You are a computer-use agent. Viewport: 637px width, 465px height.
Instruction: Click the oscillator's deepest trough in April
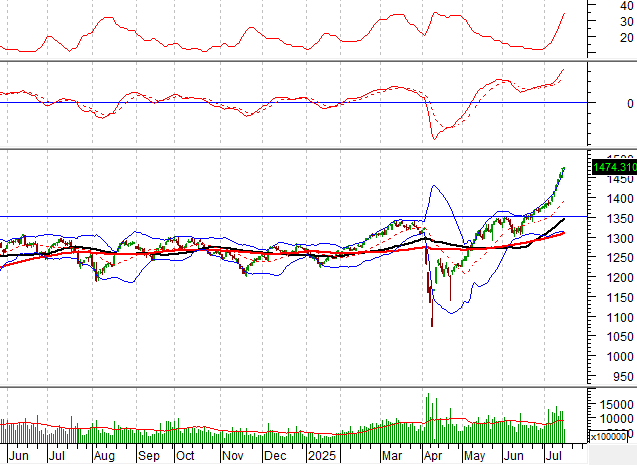coord(434,138)
